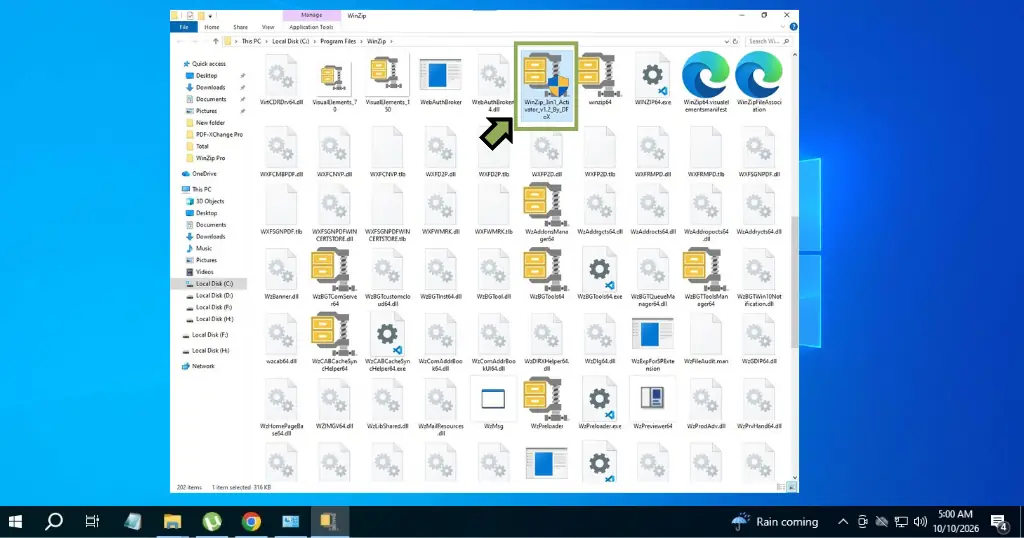This screenshot has height=538, width=1024.
Task: Select the WebAuthBroker application icon
Action: point(441,75)
